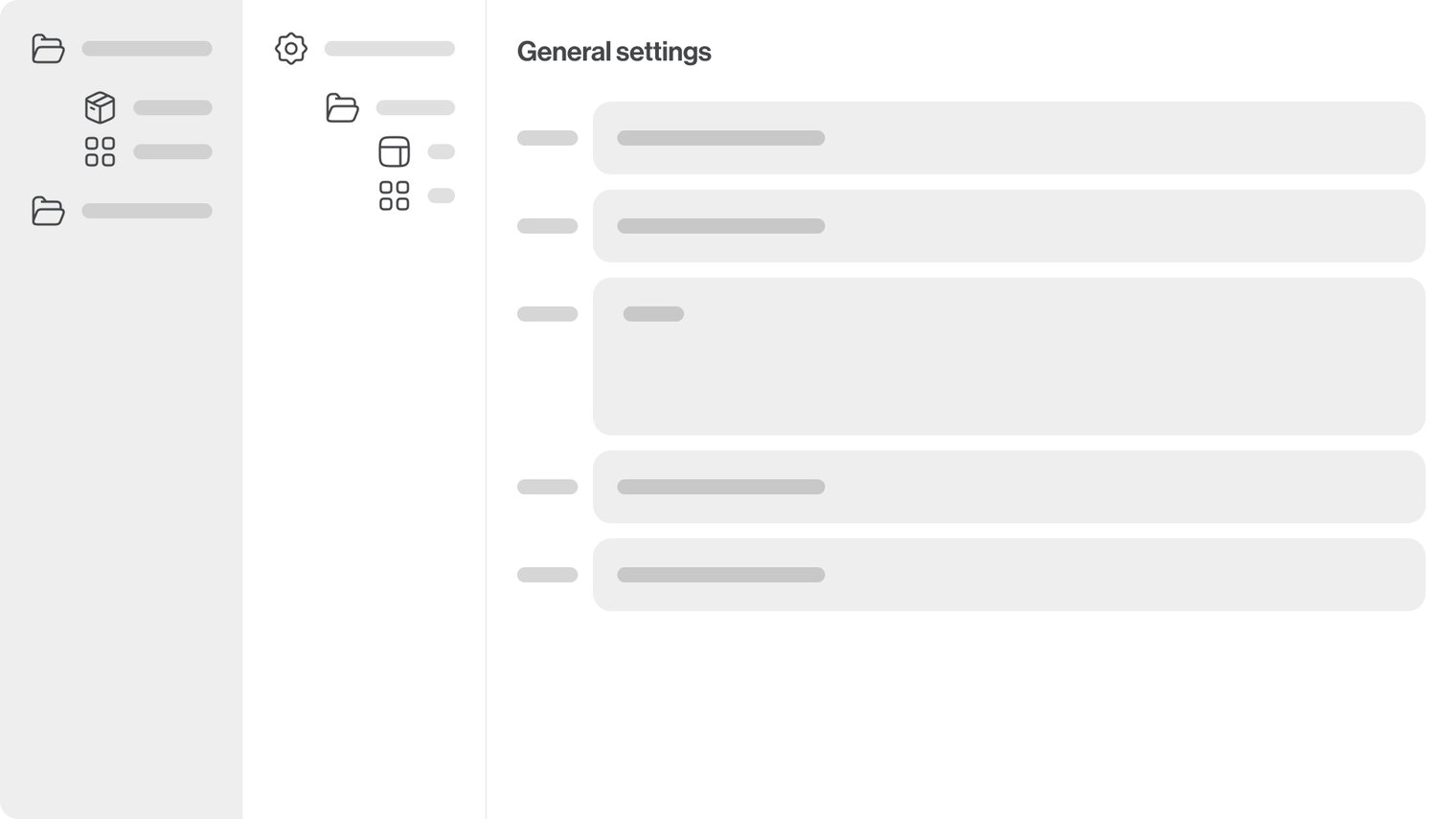Focus the second input field in General settings
The height and width of the screenshot is (819, 1456).
[x=1009, y=226]
